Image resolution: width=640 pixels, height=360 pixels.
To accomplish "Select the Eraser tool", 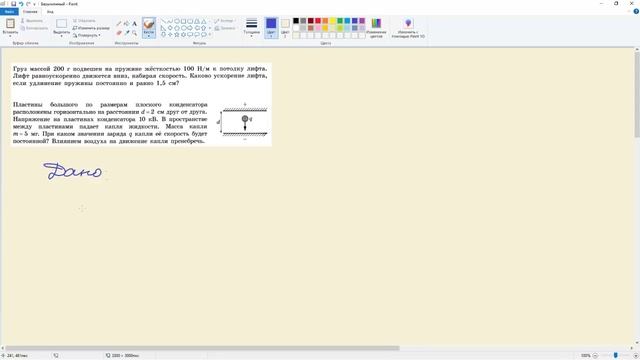I will click(119, 33).
